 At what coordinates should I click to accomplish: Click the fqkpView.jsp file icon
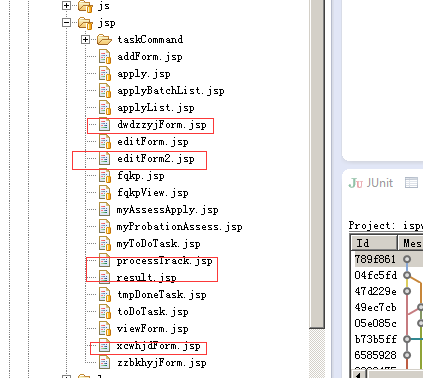click(x=105, y=192)
